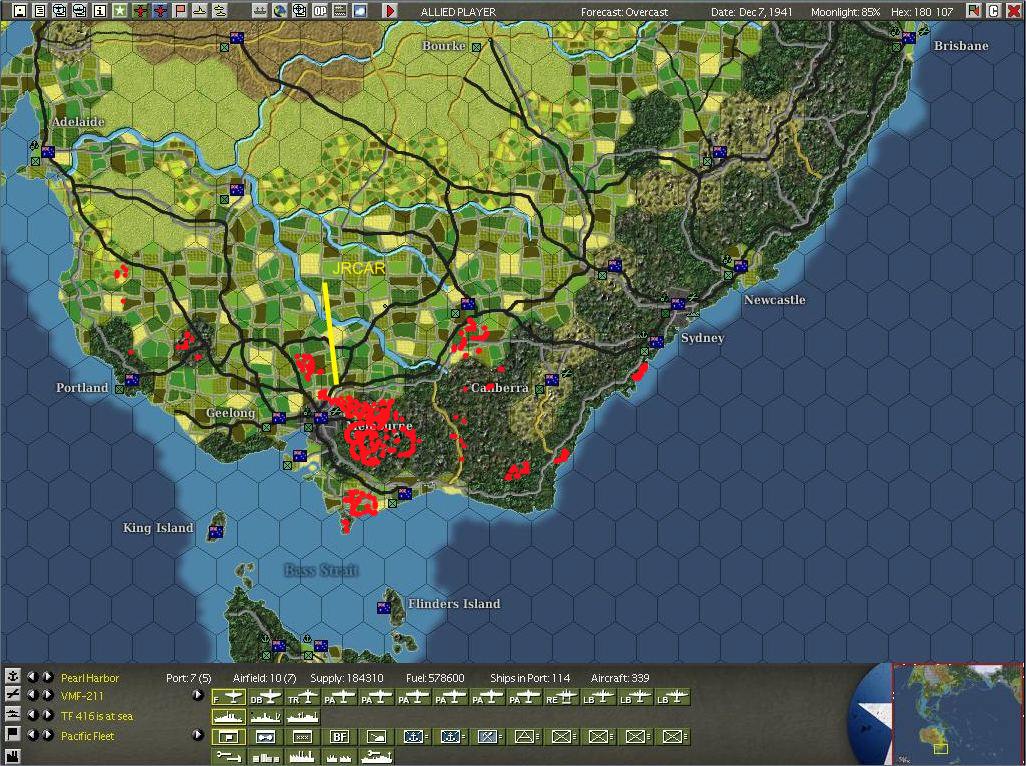Viewport: 1026px width, 766px height.
Task: Open the information 'i' screen icon
Action: [x=99, y=10]
